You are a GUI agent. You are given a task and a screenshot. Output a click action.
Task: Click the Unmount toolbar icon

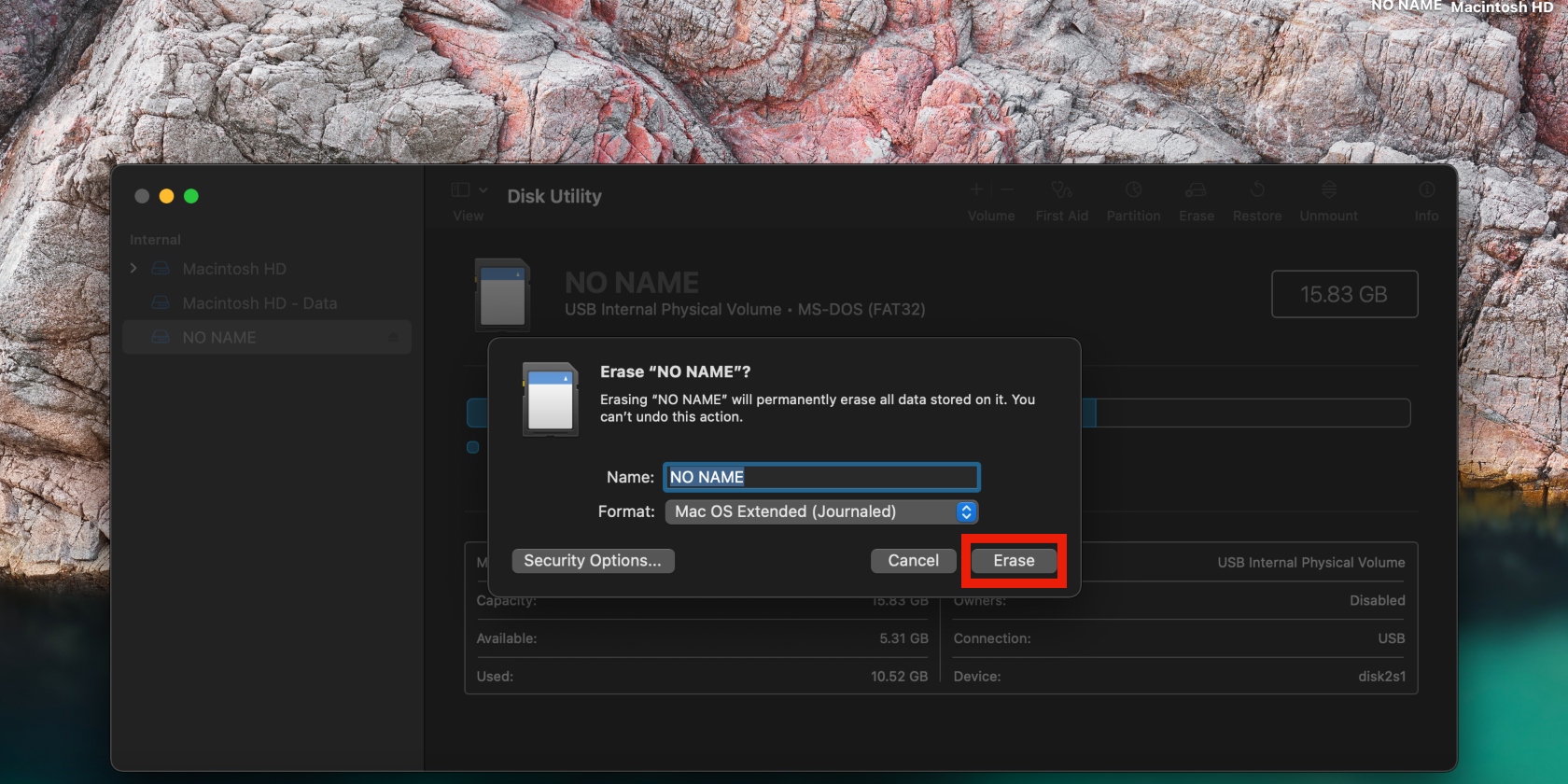coord(1329,189)
